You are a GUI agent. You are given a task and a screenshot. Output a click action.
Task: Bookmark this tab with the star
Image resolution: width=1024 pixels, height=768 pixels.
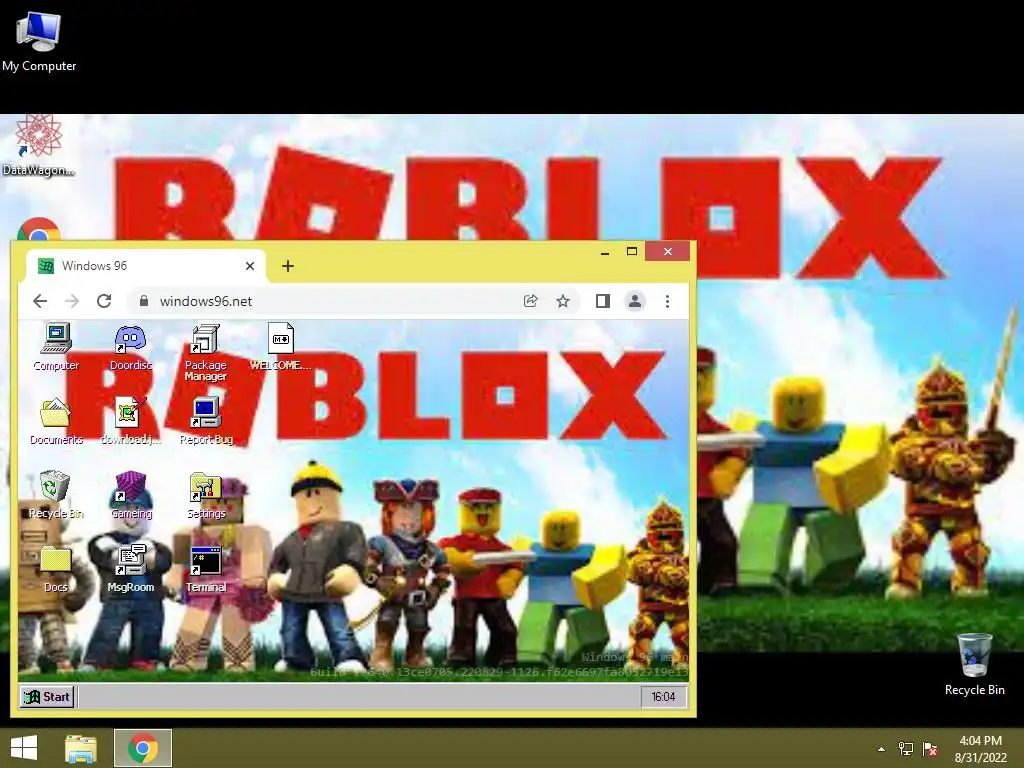click(563, 301)
